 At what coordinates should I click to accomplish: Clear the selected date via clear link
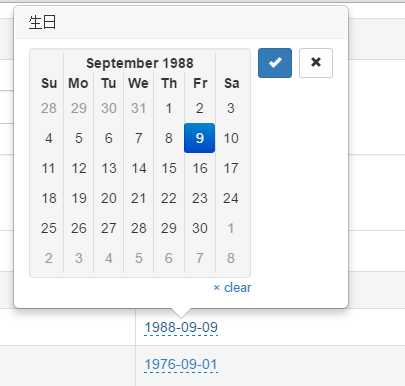pyautogui.click(x=232, y=288)
